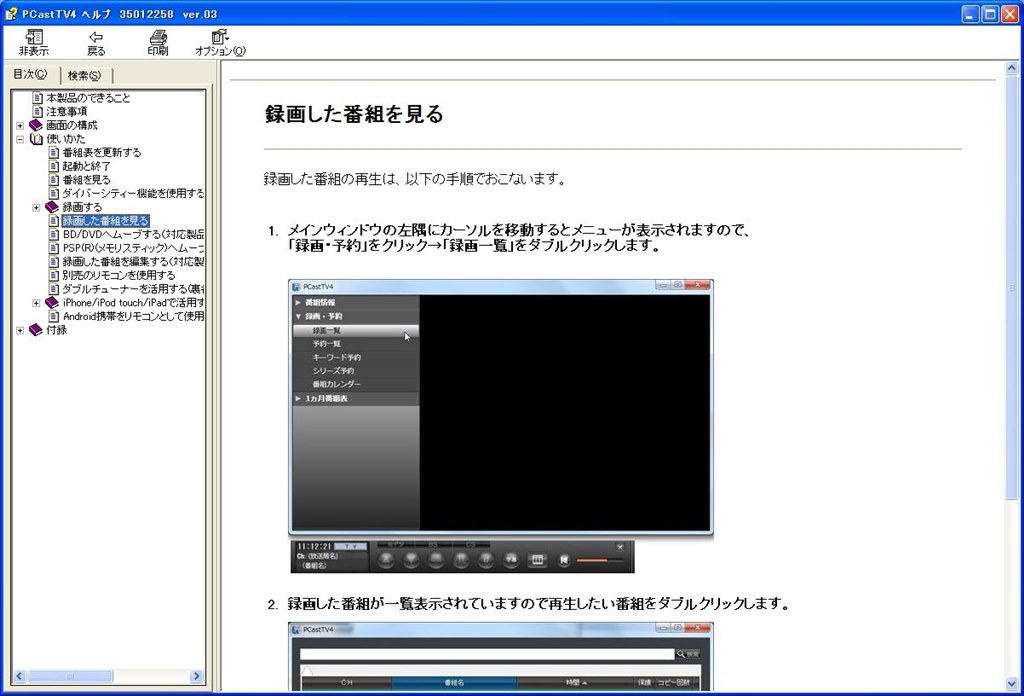Click page icon beside 番組を見る

coord(54,180)
